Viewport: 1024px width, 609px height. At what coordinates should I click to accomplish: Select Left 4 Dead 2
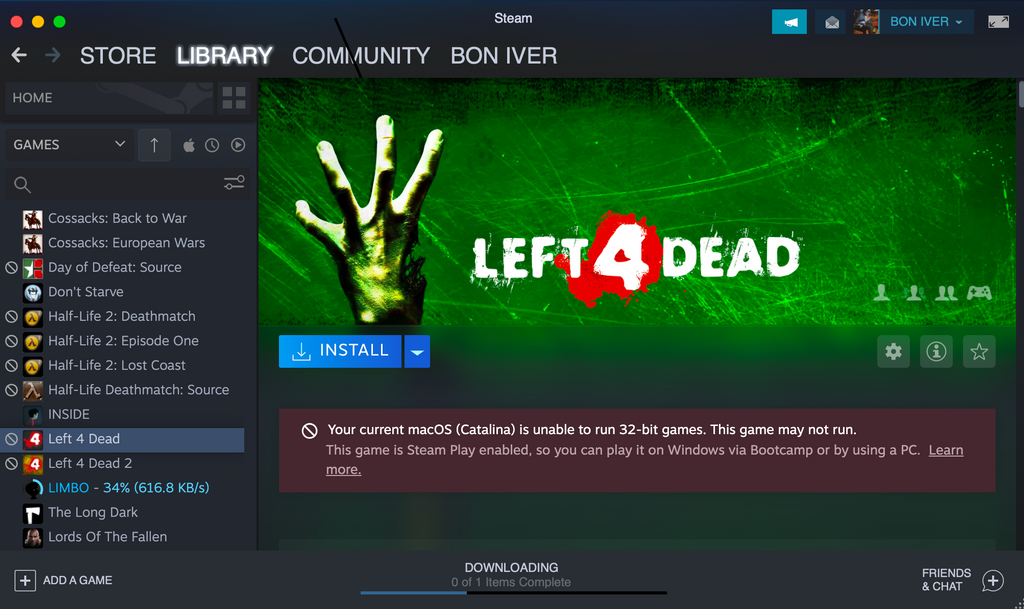(90, 463)
